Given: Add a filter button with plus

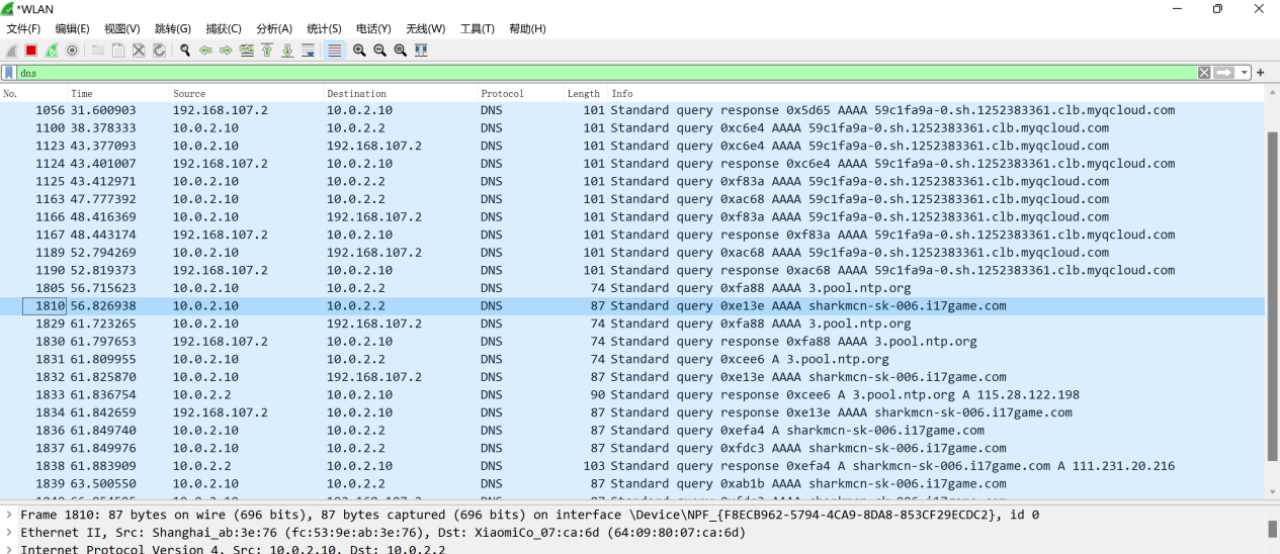Looking at the screenshot, I should coord(1261,73).
